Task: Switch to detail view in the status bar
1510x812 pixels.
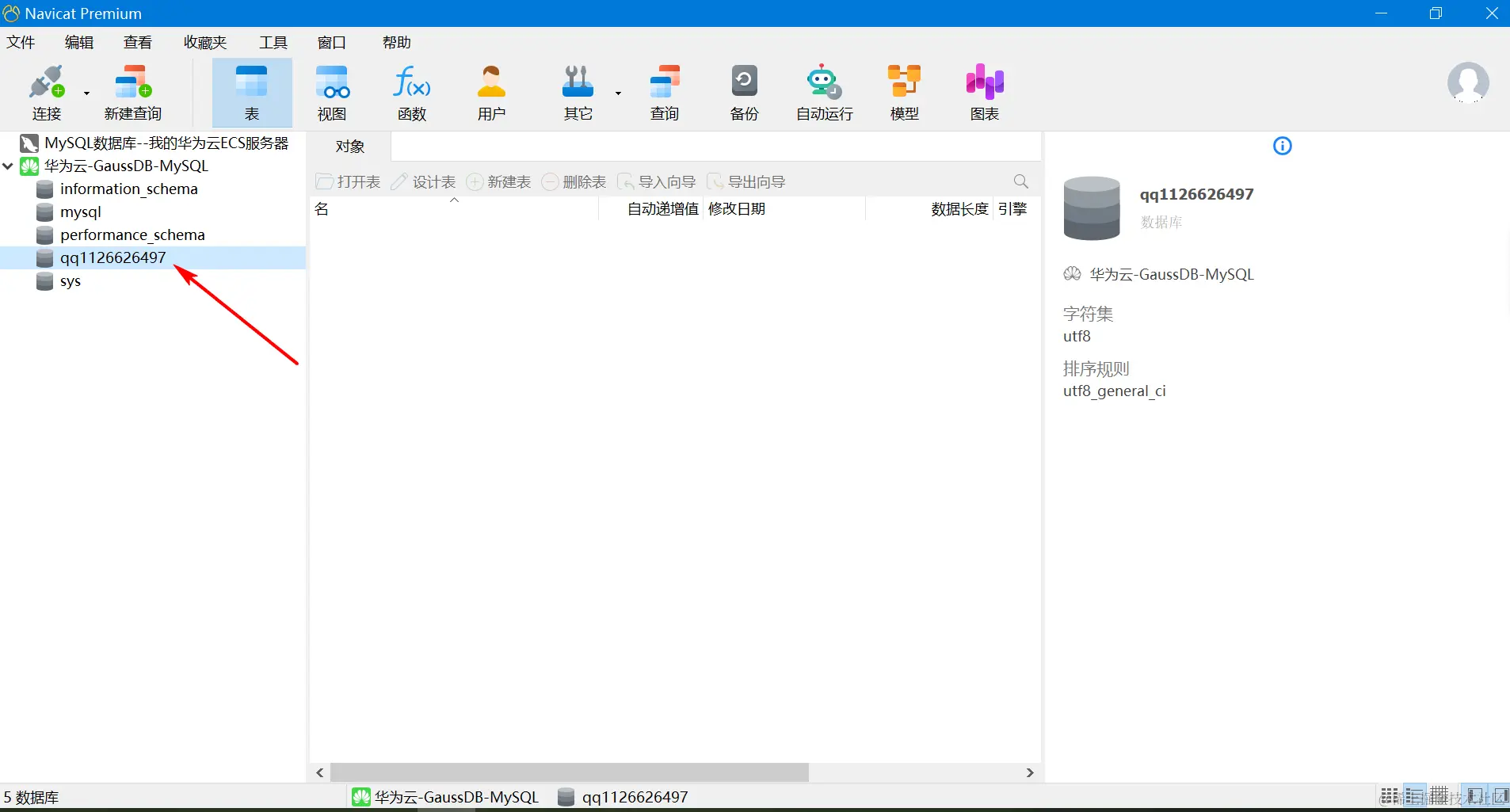Action: tap(1414, 795)
